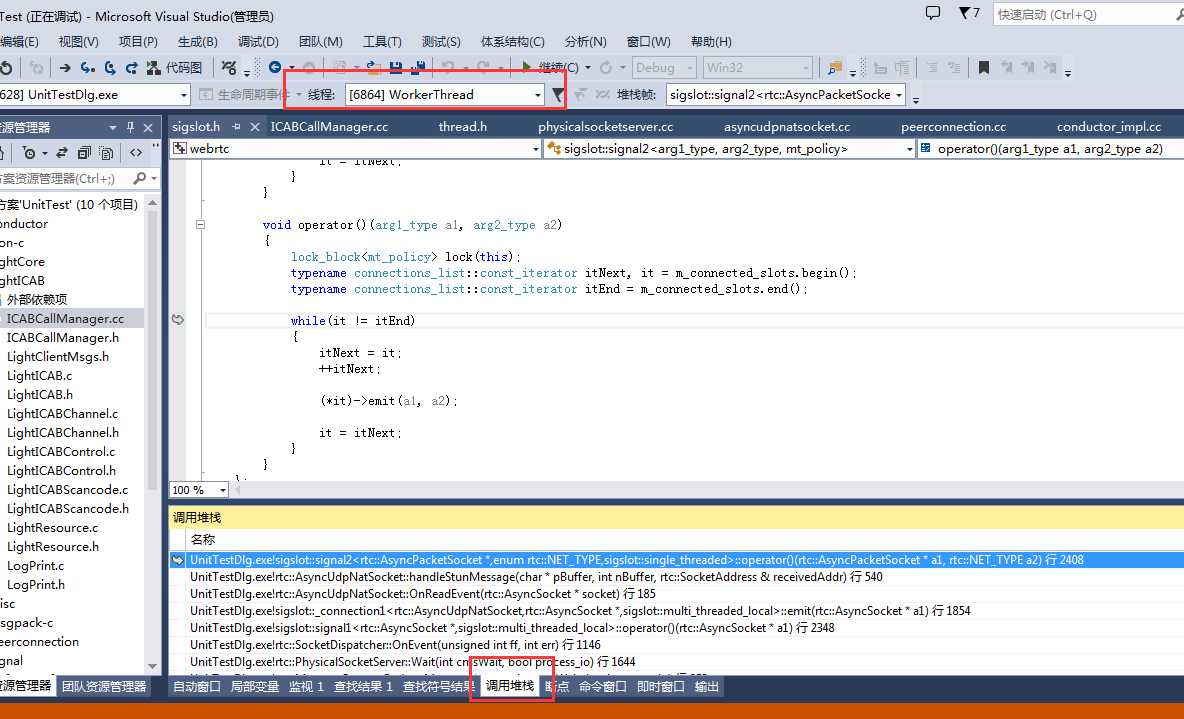
Task: Open the notifications flag showing 7
Action: click(x=969, y=13)
